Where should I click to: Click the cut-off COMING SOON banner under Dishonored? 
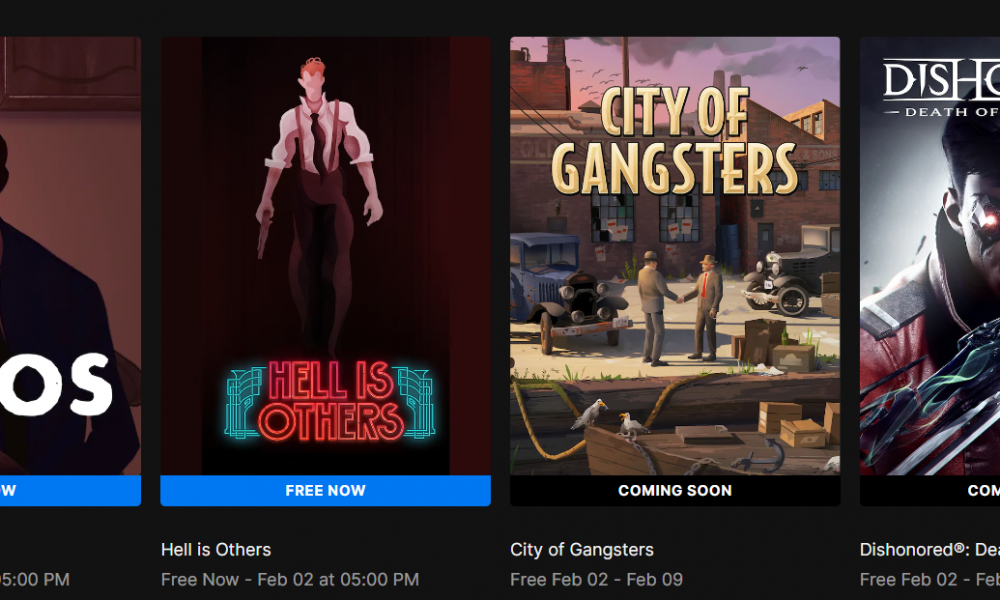[930, 490]
